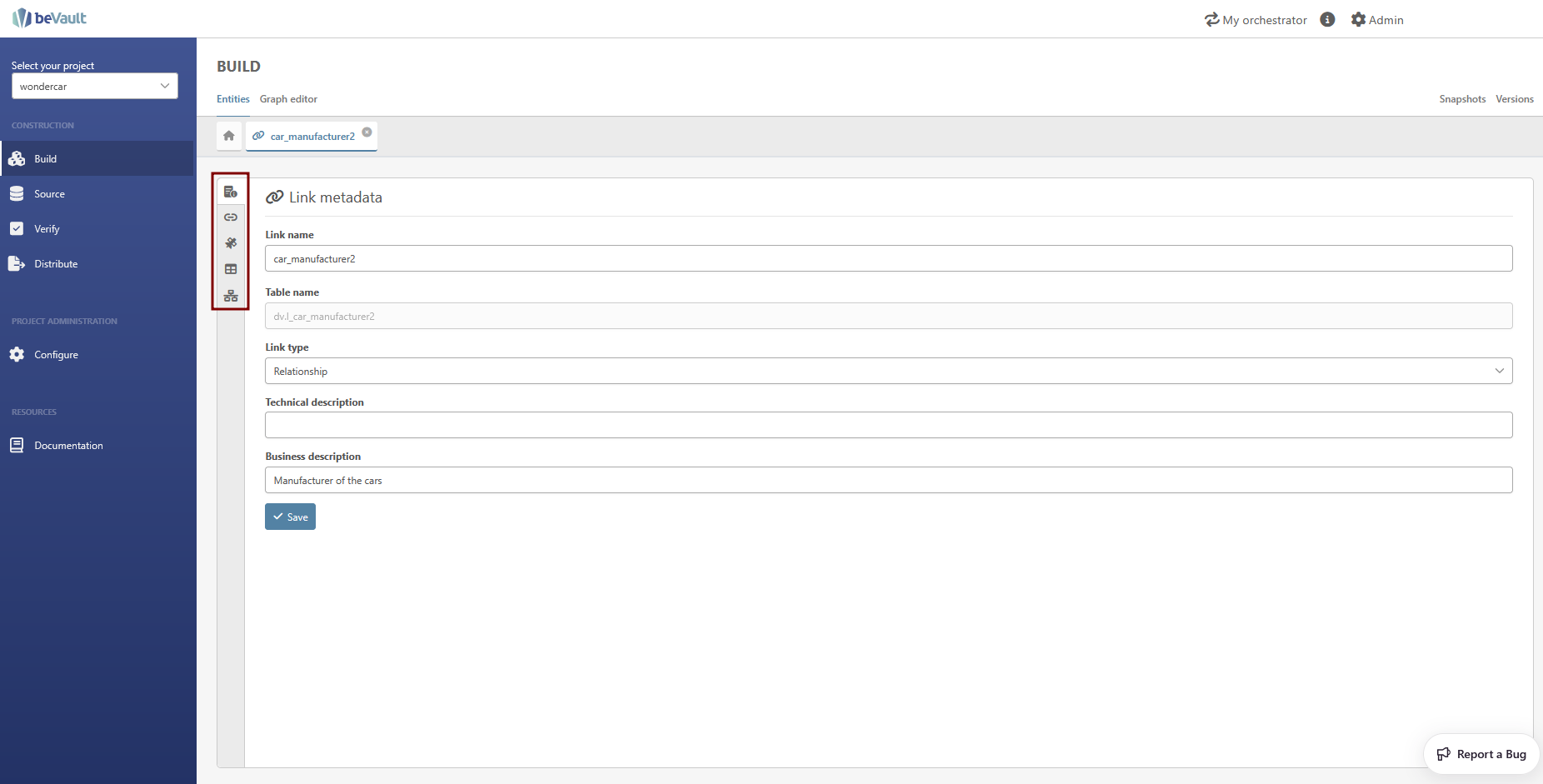Click the info circle icon in header
1543x784 pixels.
coord(1327,20)
